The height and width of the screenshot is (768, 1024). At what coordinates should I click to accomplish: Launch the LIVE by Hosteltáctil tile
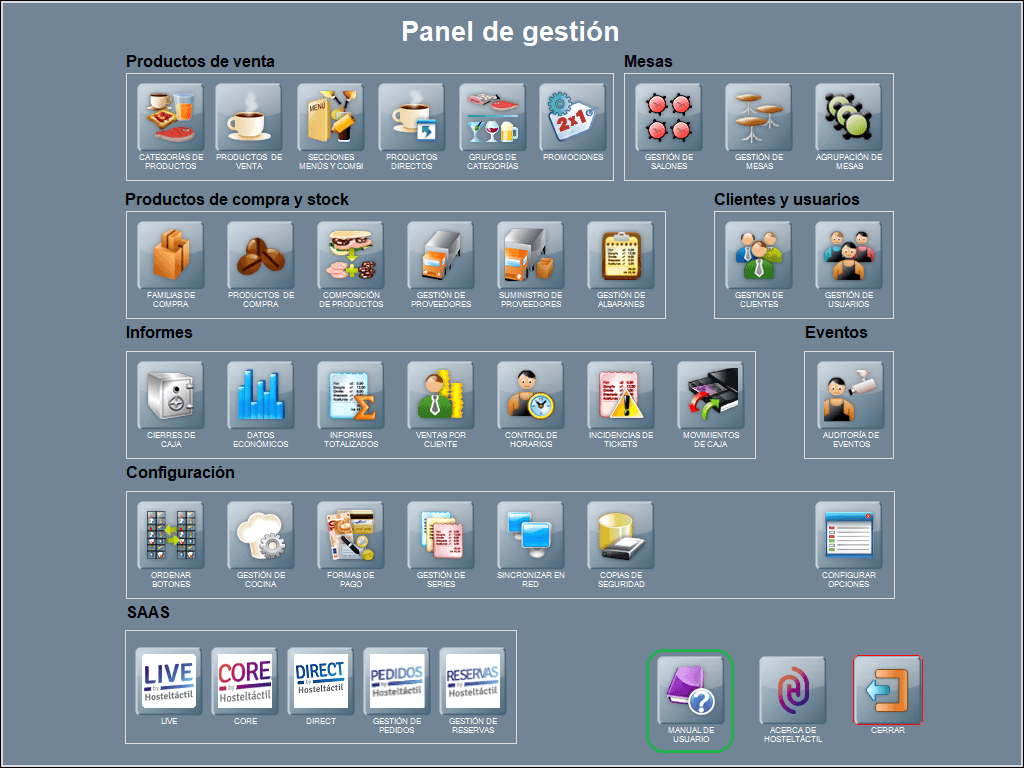(168, 682)
